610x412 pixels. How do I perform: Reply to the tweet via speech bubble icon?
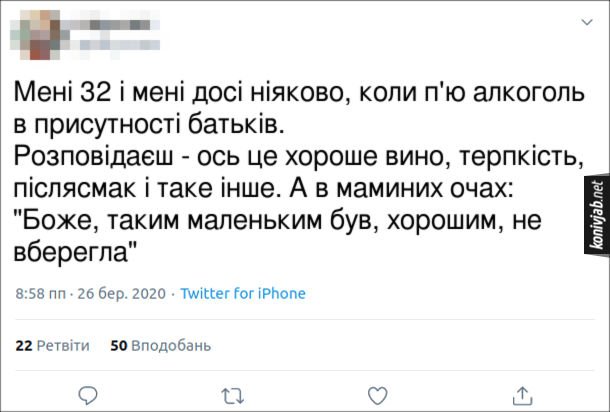[x=88, y=393]
